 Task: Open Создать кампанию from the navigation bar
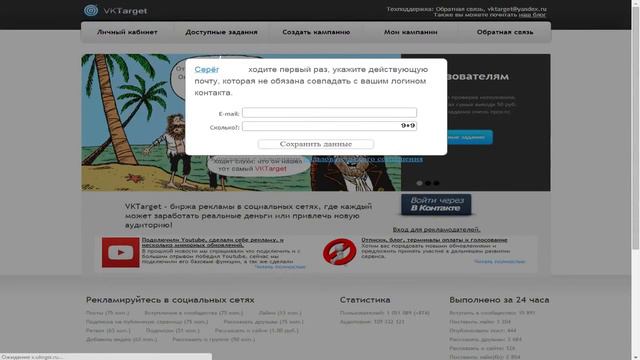[316, 32]
